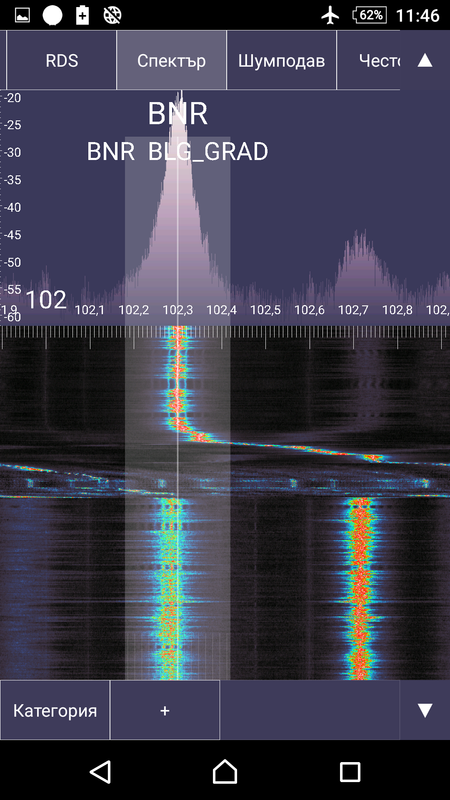Tap the 102,2 frequency label
The image size is (450, 800).
(x=134, y=309)
